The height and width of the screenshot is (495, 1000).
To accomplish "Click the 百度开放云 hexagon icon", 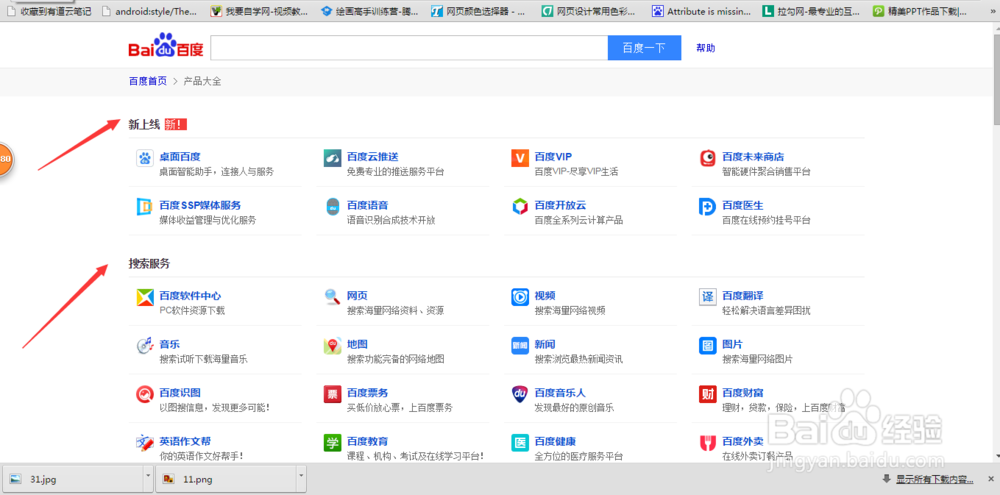I will (520, 207).
